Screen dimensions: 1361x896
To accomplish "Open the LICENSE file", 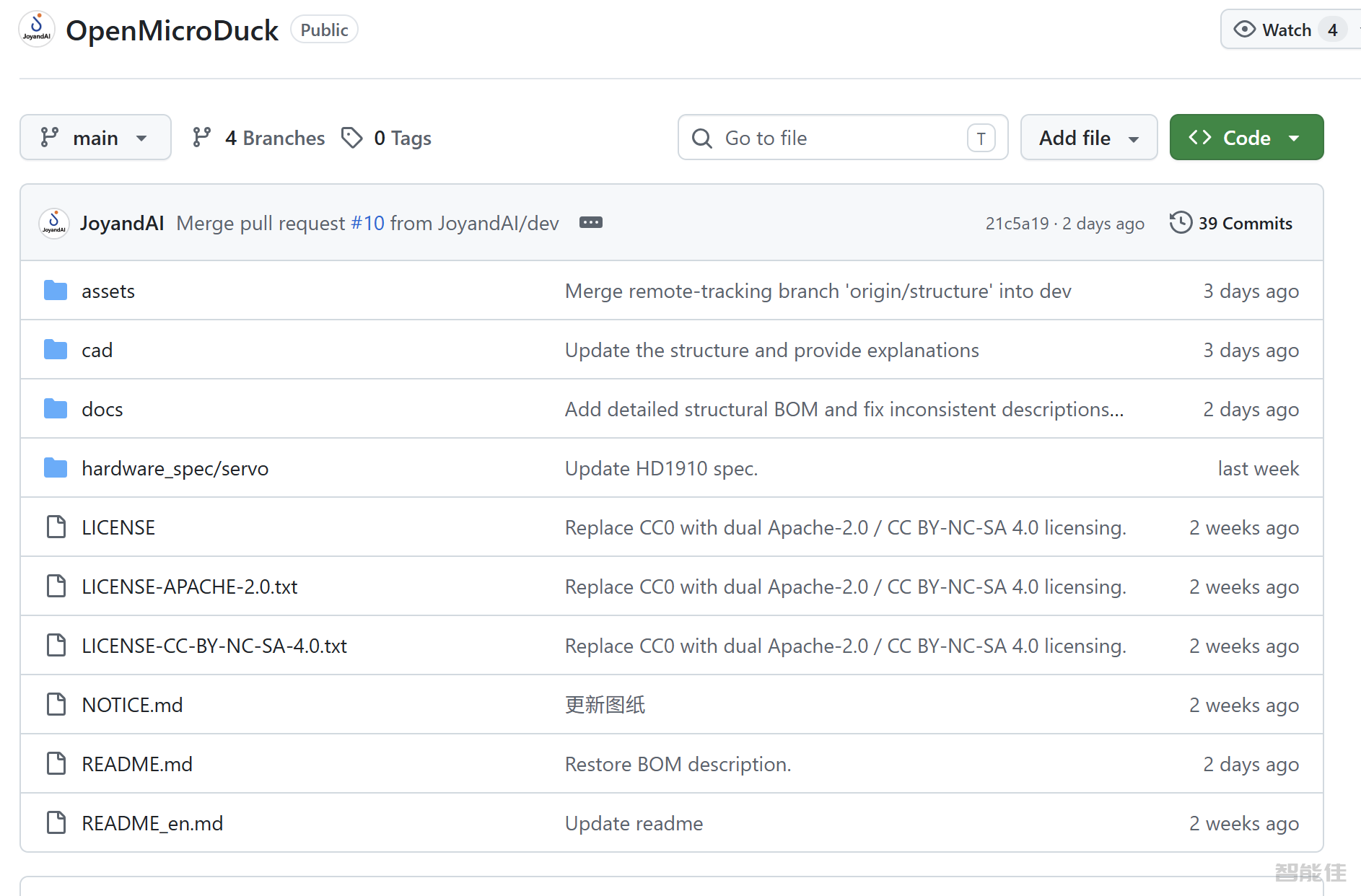I will [x=118, y=527].
